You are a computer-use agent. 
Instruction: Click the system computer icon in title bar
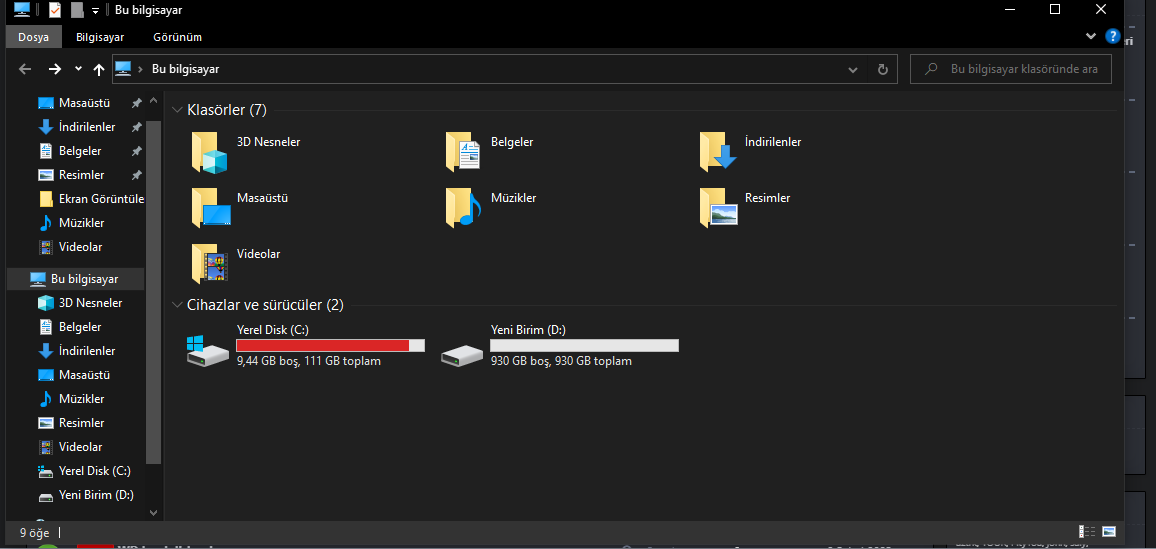pos(22,10)
